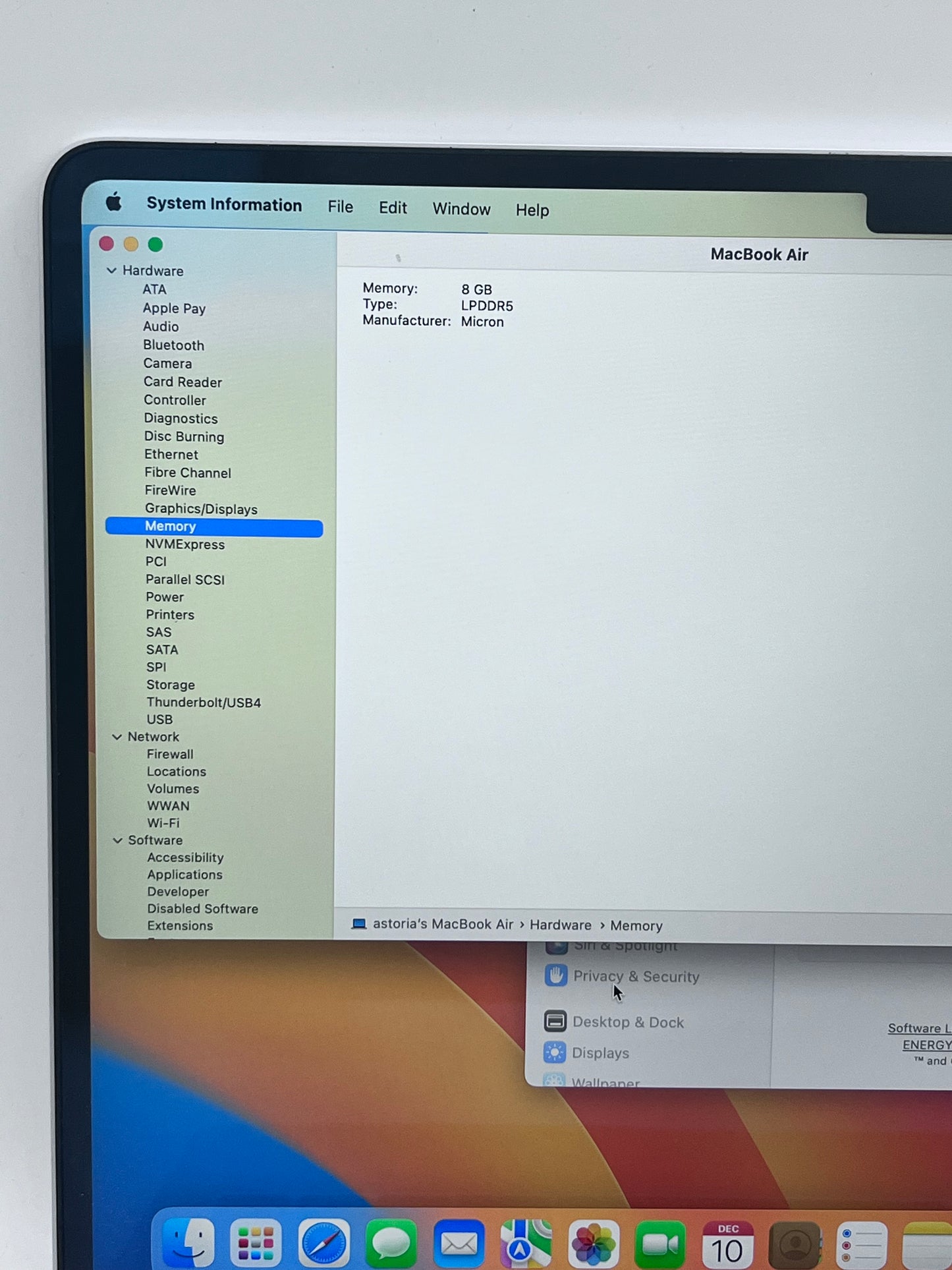The image size is (952, 1270).
Task: Select Graphics/Displays in the sidebar
Action: click(202, 509)
